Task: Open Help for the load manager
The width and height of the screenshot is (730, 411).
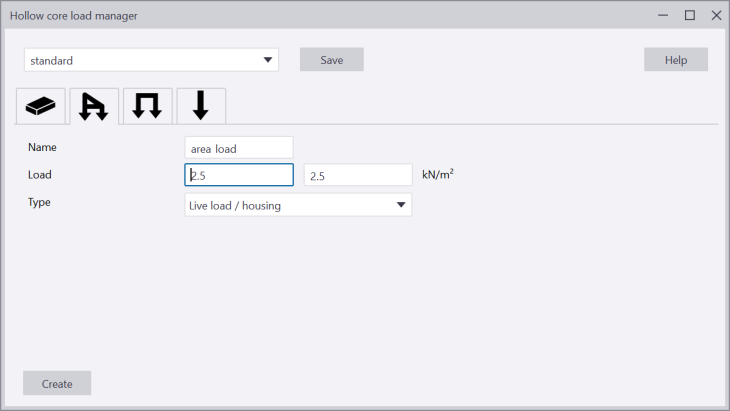Action: (675, 60)
